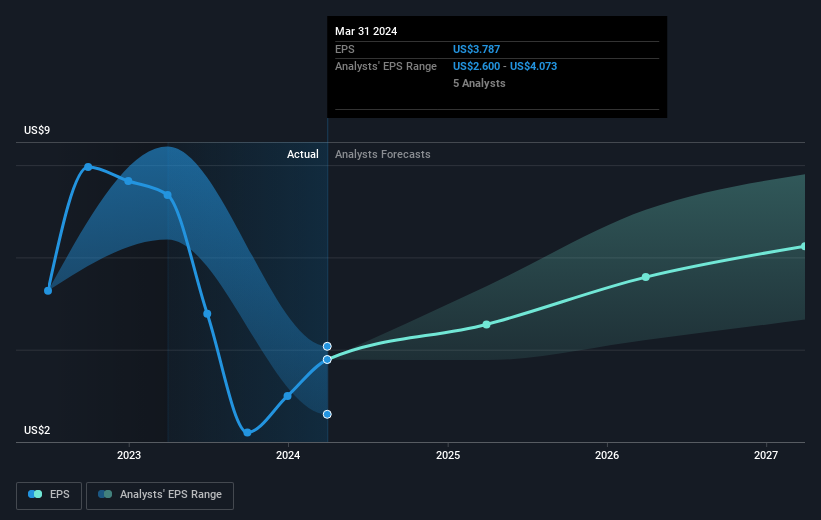Click the tooltip 'Analysts' EPS Range' row label
Image resolution: width=821 pixels, height=520 pixels.
[x=386, y=66]
